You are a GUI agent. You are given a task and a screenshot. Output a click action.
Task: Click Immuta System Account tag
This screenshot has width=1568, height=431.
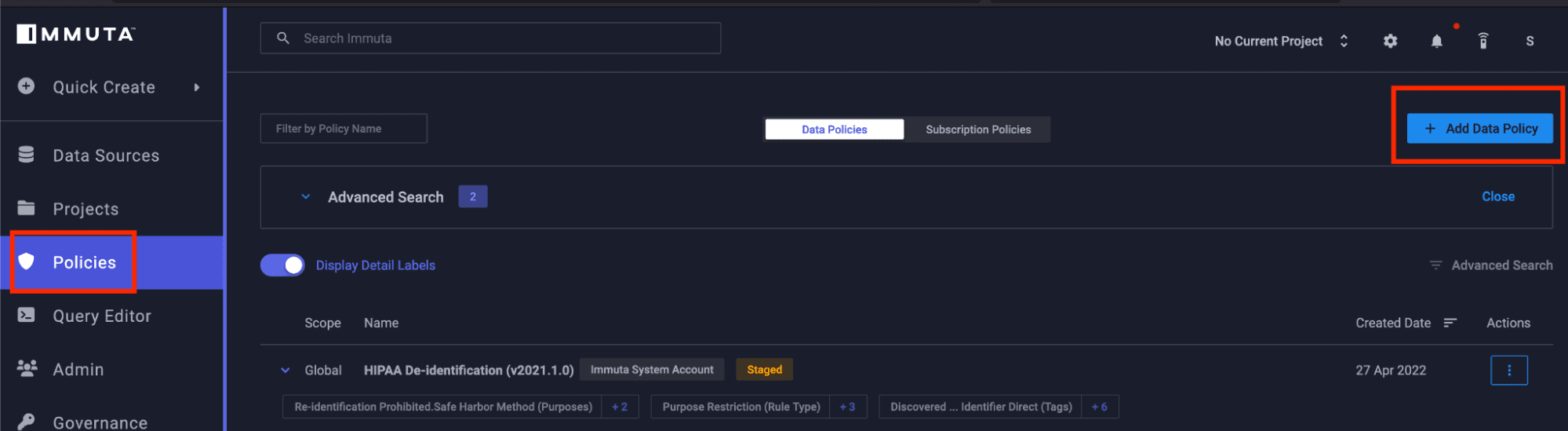(652, 370)
